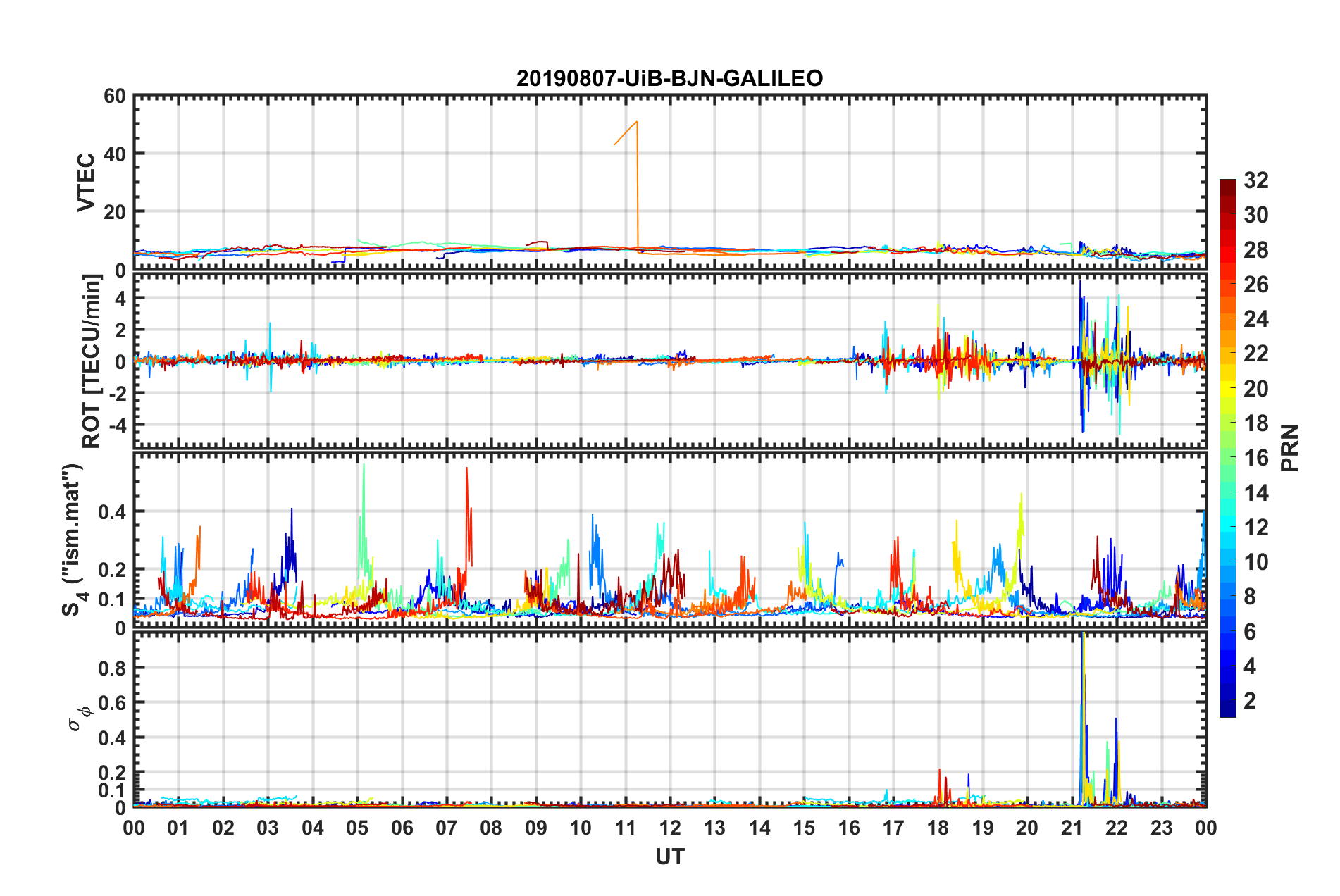Click the VTEC tick label 60
This screenshot has width=1340, height=896.
pyautogui.click(x=115, y=97)
